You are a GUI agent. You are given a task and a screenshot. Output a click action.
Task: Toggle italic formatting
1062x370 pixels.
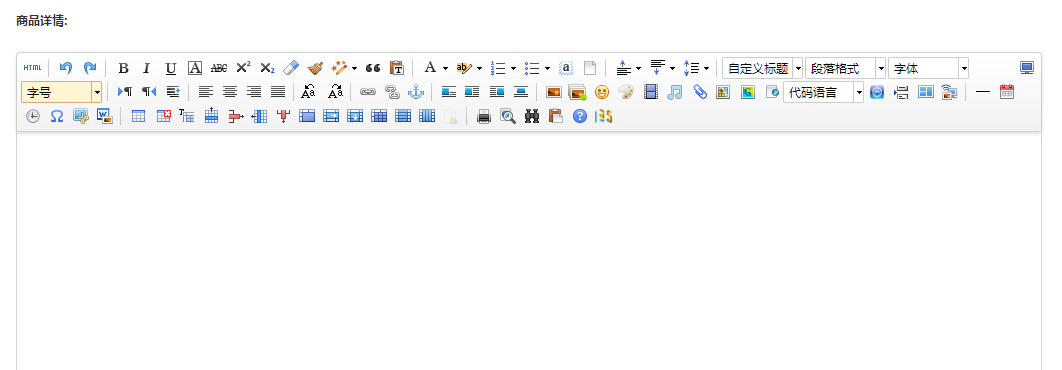146,68
